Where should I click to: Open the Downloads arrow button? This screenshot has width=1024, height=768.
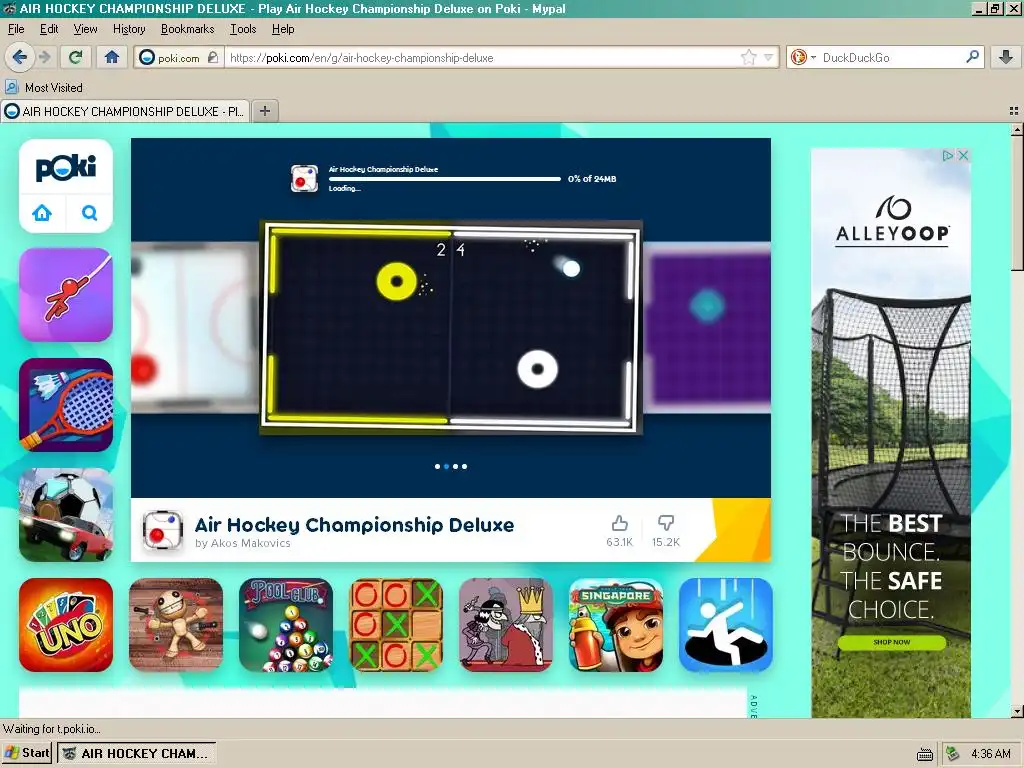point(1006,57)
